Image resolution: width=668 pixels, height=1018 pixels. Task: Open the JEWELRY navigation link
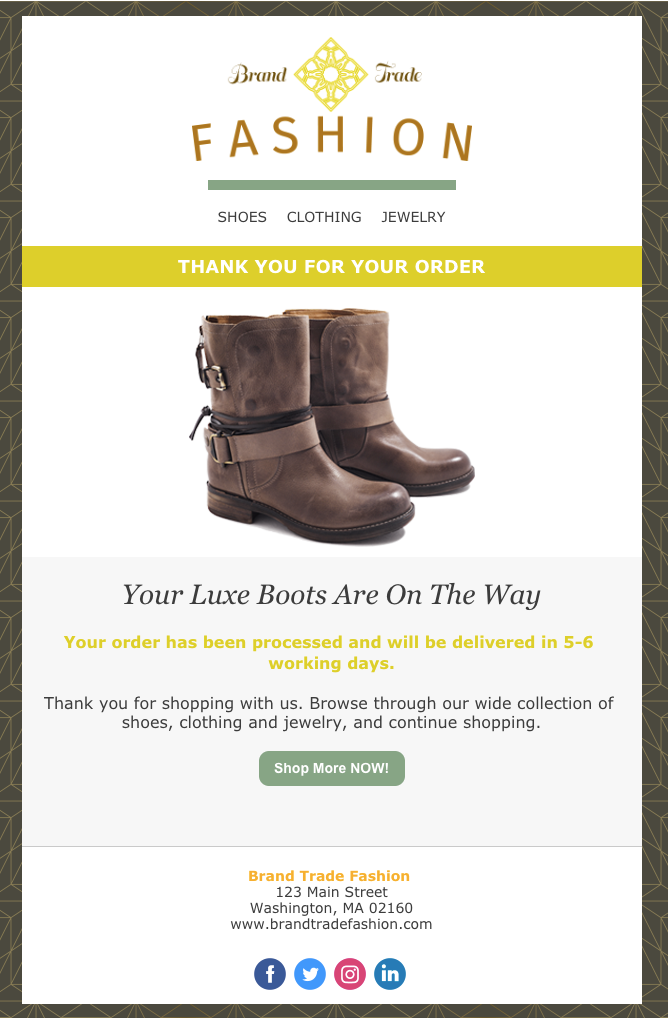[413, 217]
